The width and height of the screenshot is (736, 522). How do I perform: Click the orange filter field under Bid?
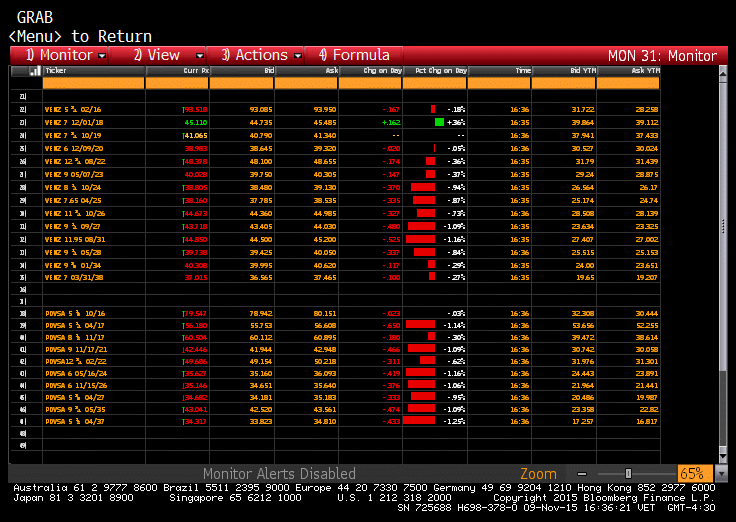click(242, 83)
